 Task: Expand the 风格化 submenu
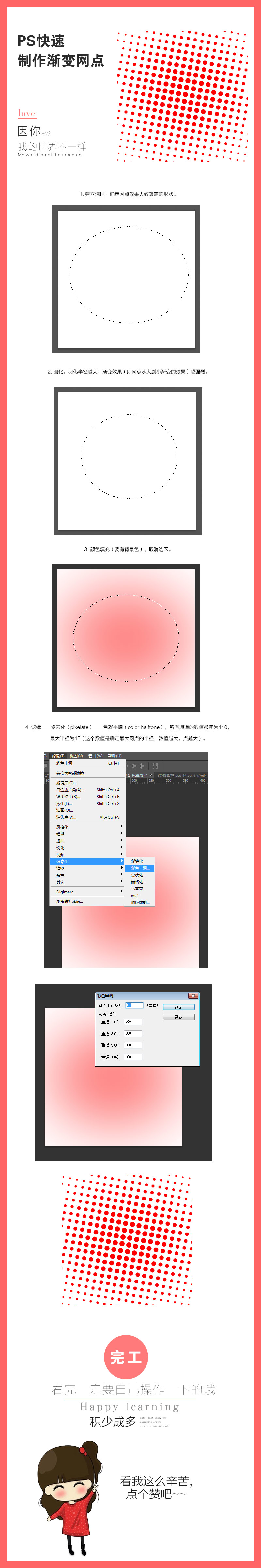click(x=87, y=827)
